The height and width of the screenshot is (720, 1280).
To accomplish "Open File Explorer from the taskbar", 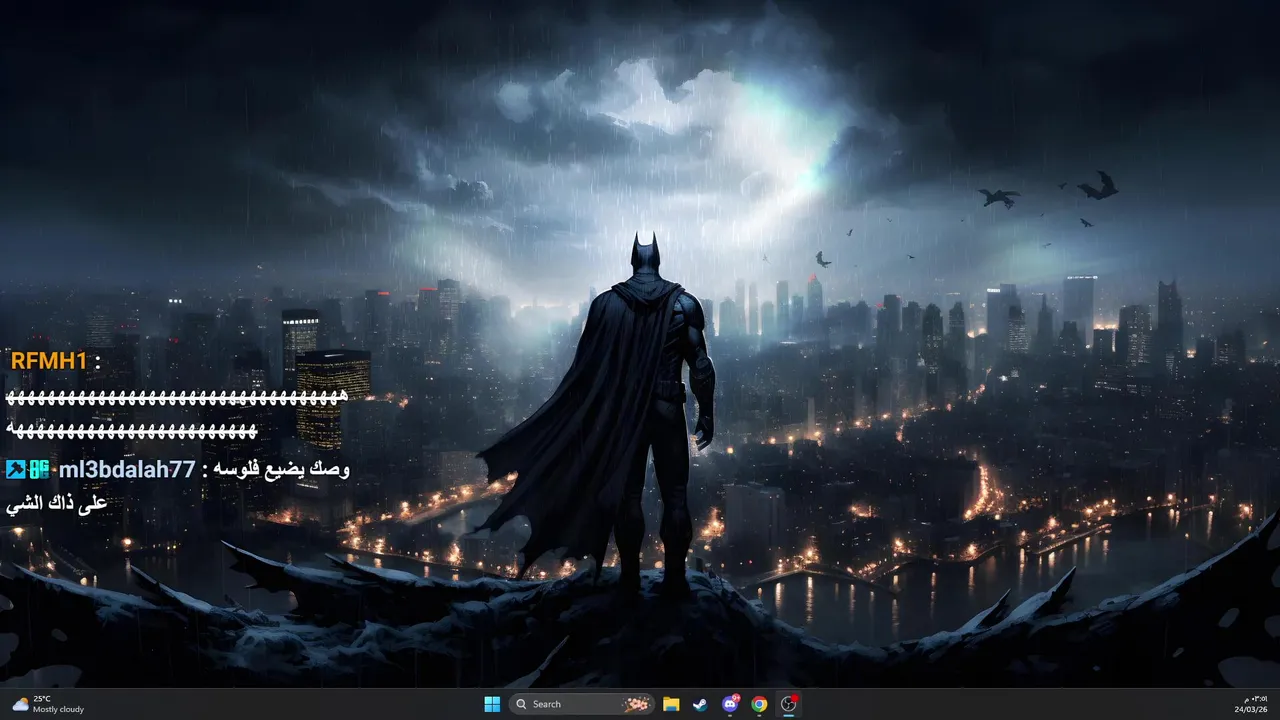I will (x=671, y=704).
